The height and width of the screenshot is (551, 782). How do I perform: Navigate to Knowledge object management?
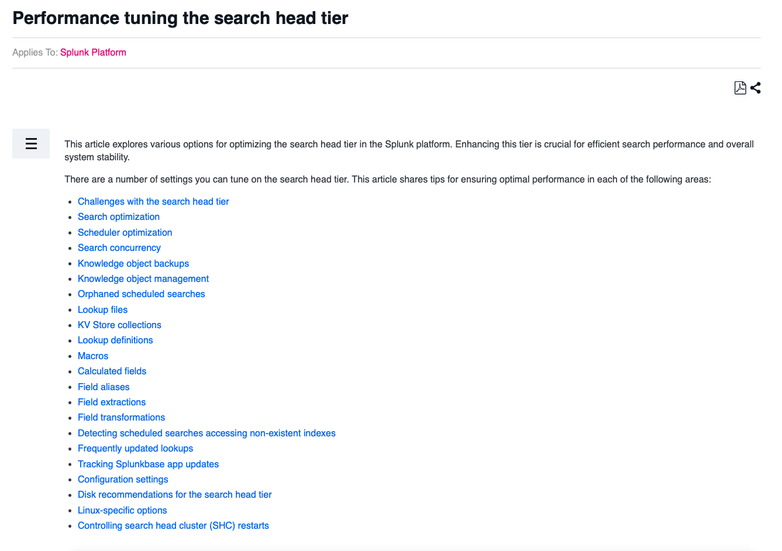143,279
